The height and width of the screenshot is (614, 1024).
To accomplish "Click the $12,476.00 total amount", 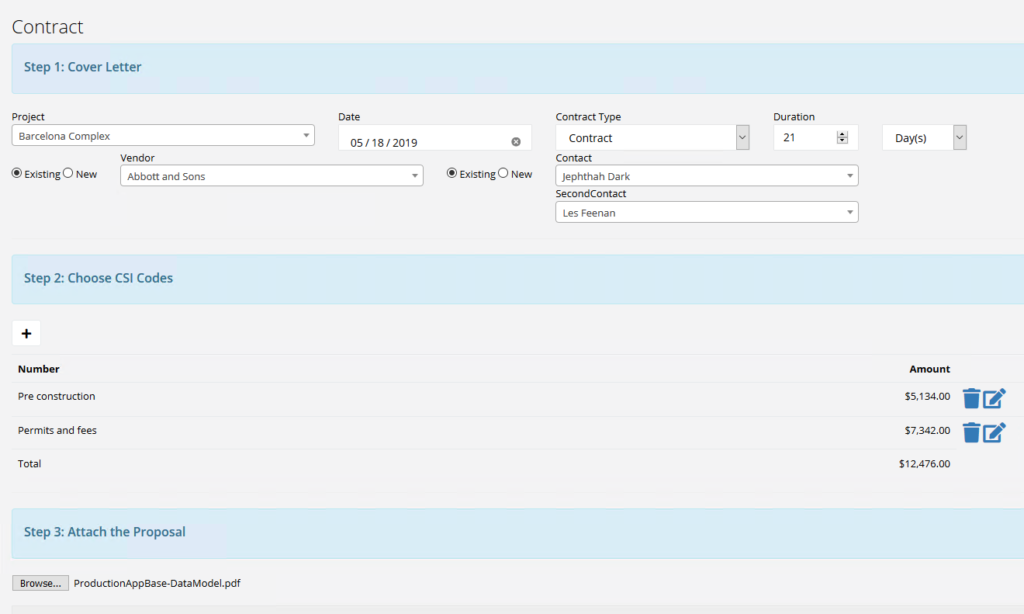I will [924, 463].
